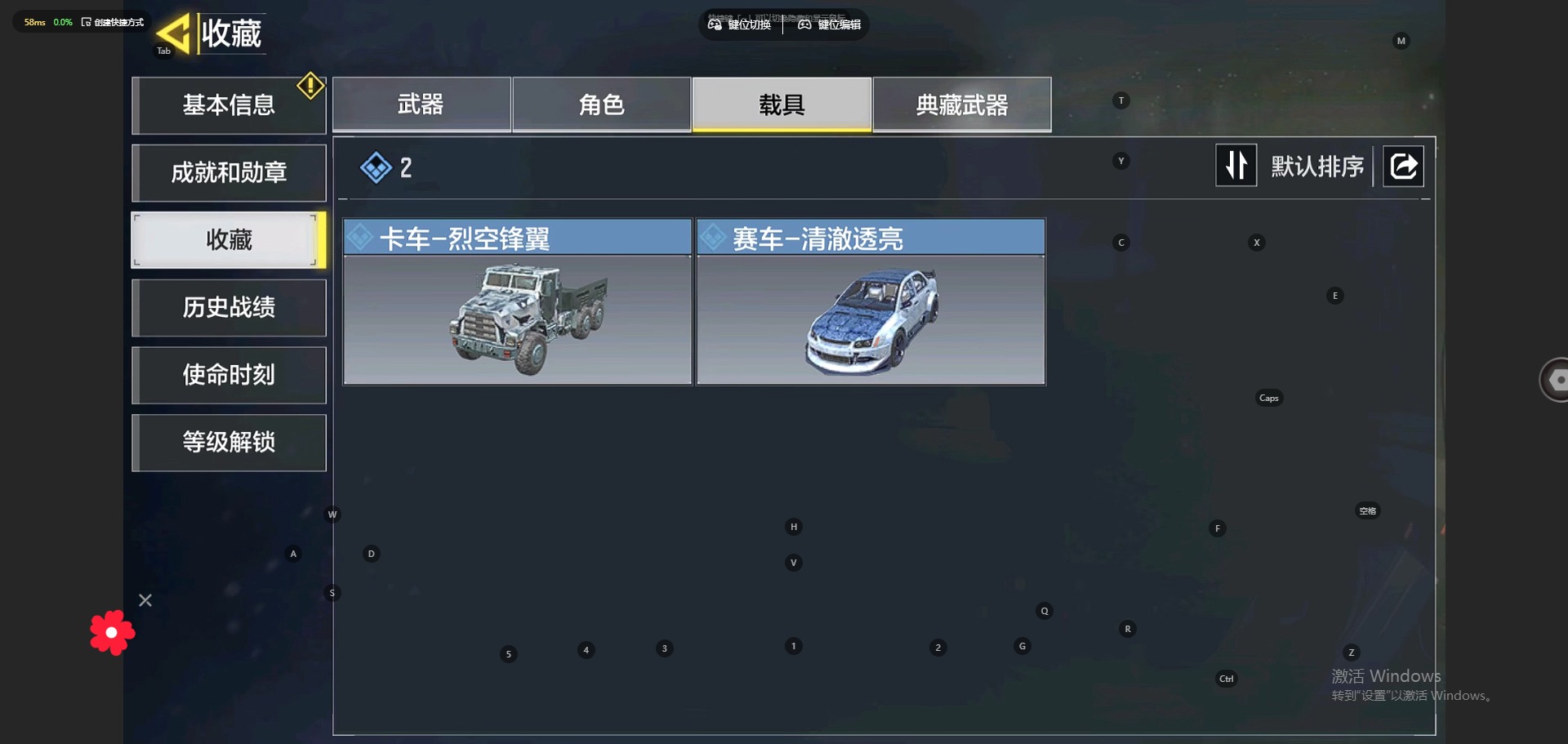Select the 载具 tab
The height and width of the screenshot is (744, 1568).
(x=782, y=105)
